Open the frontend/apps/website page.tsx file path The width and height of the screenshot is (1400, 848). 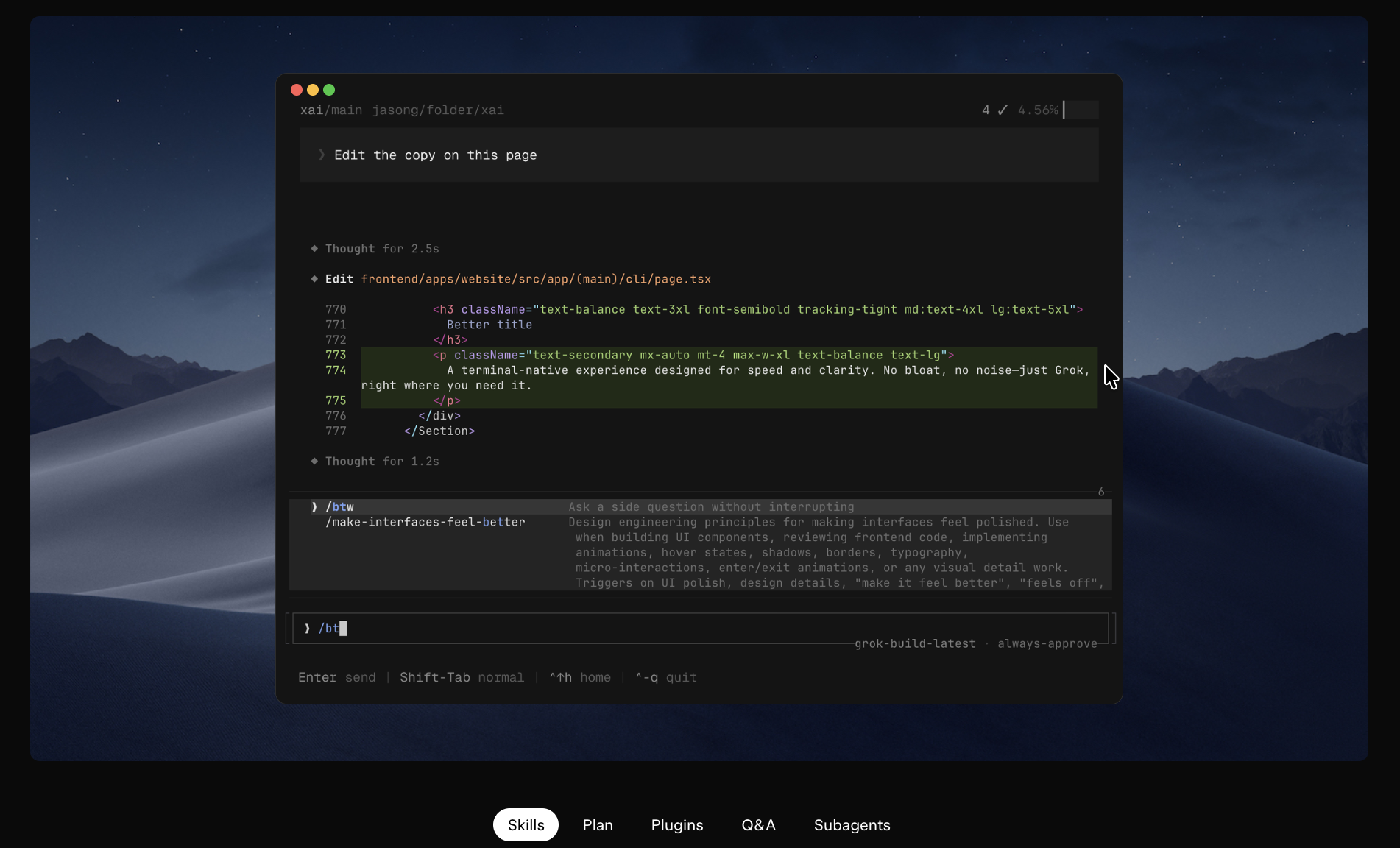pos(536,279)
